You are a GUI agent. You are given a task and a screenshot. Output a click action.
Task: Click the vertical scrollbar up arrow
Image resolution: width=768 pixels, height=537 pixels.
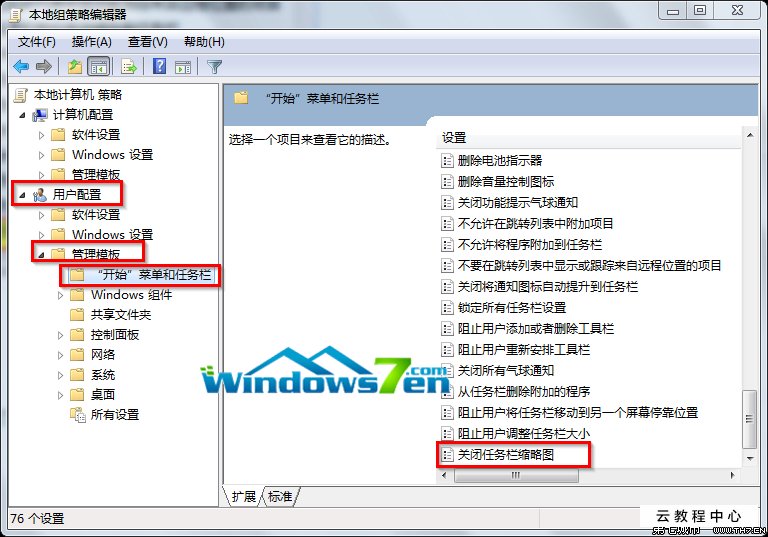click(750, 135)
